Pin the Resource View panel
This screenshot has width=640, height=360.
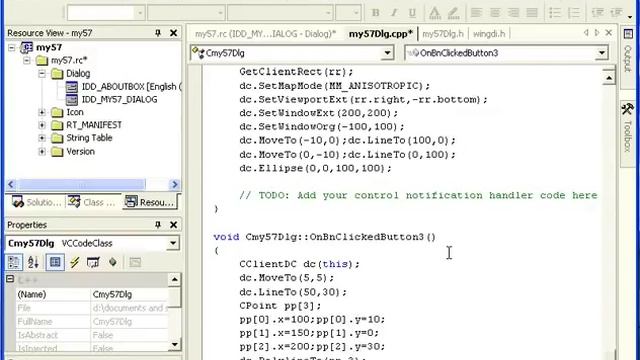click(x=158, y=33)
